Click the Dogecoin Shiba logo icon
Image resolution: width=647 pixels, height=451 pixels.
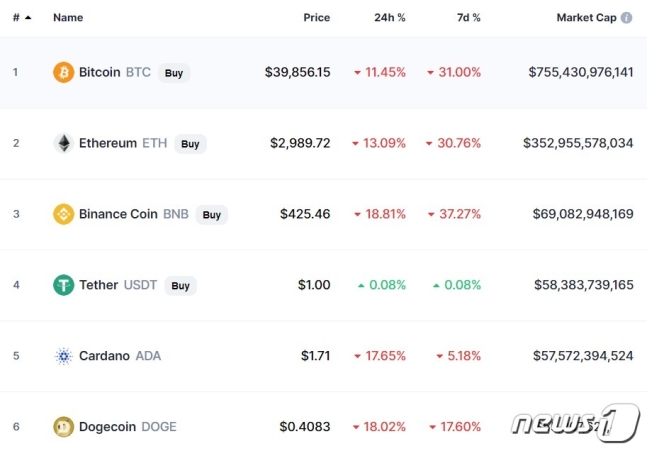click(x=64, y=427)
